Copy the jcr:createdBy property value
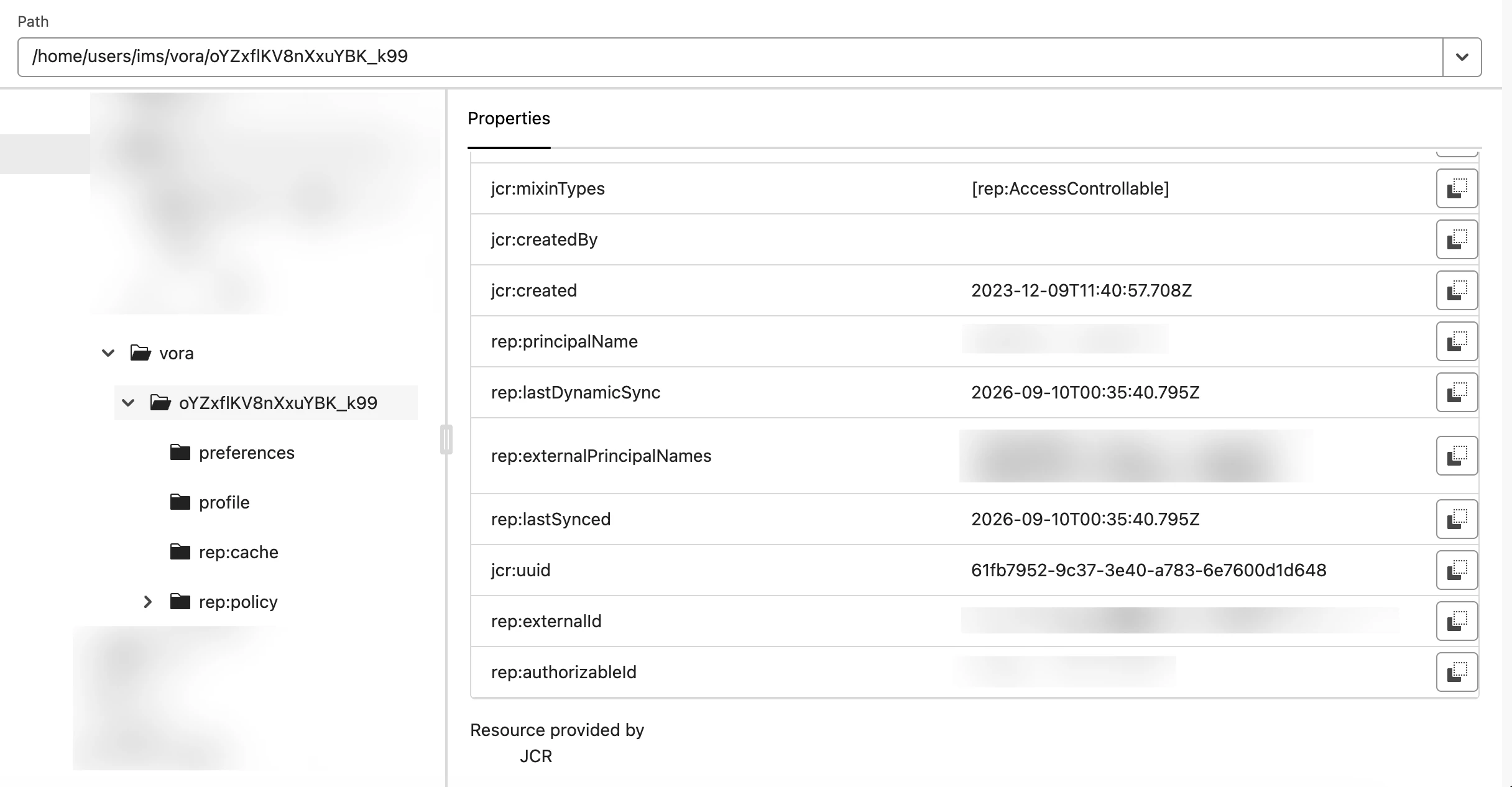Image resolution: width=1512 pixels, height=787 pixels. tap(1457, 239)
